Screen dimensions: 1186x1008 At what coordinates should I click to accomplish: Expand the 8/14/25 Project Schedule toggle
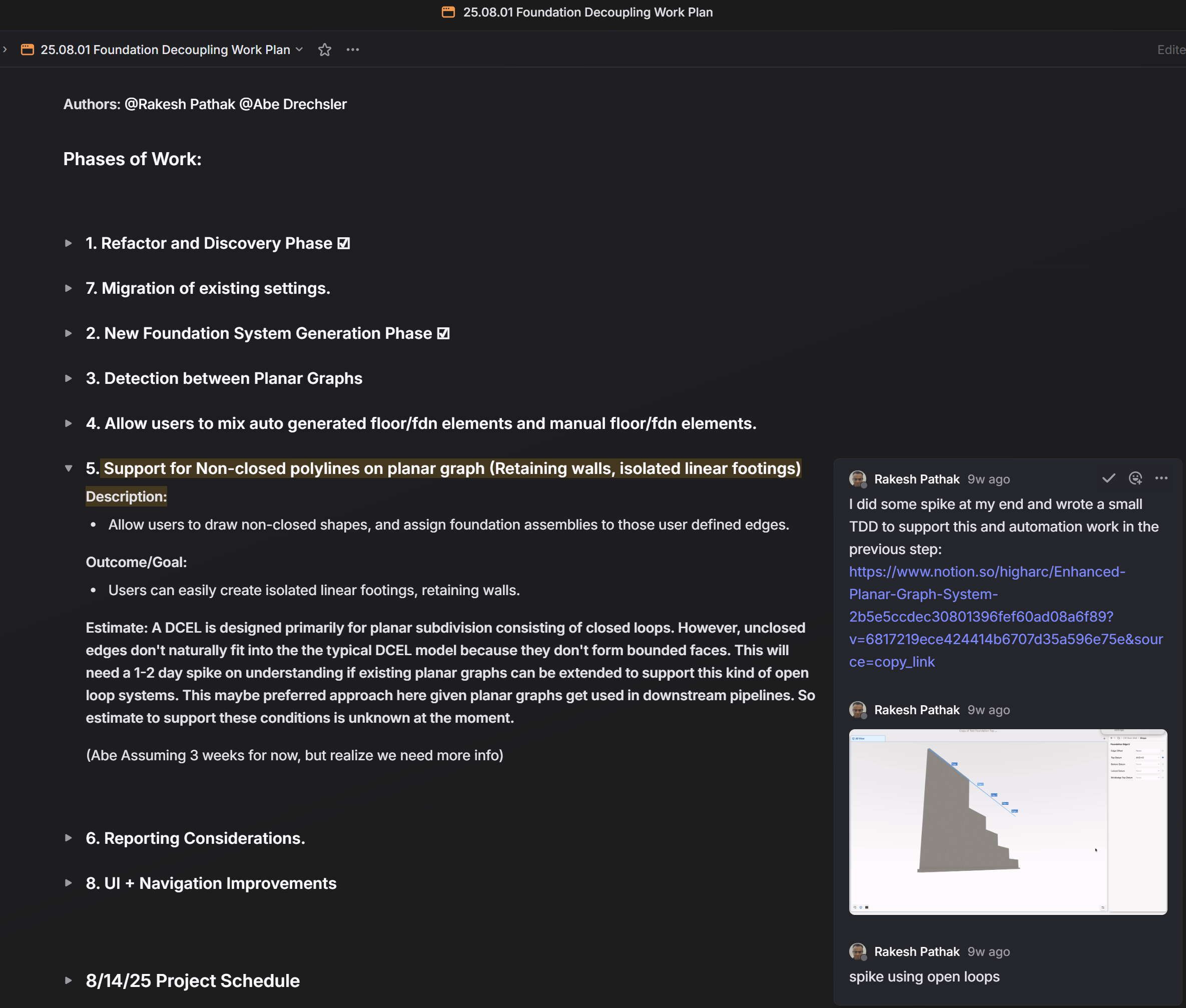(69, 980)
